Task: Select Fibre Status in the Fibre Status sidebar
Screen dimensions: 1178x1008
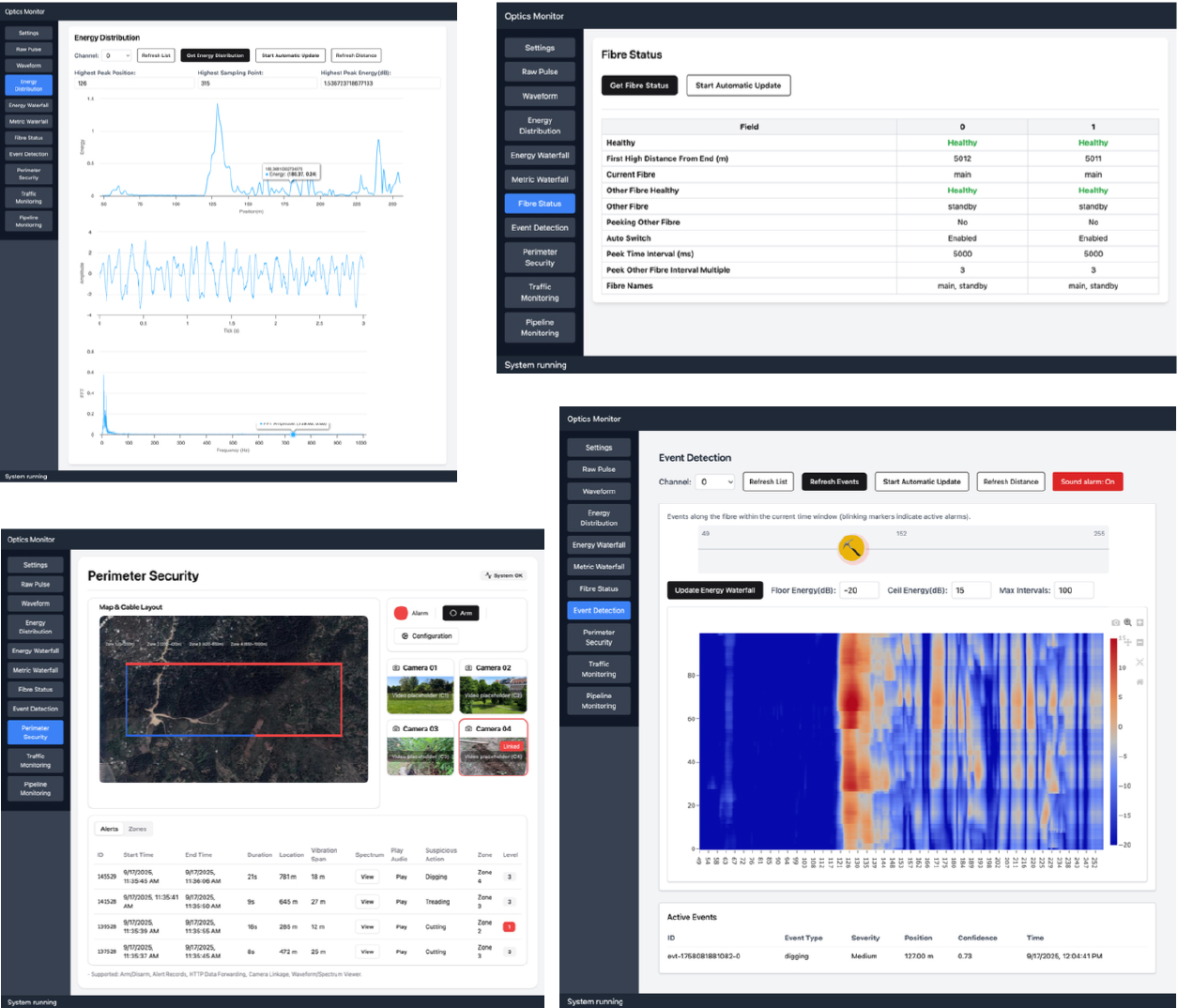Action: [540, 204]
